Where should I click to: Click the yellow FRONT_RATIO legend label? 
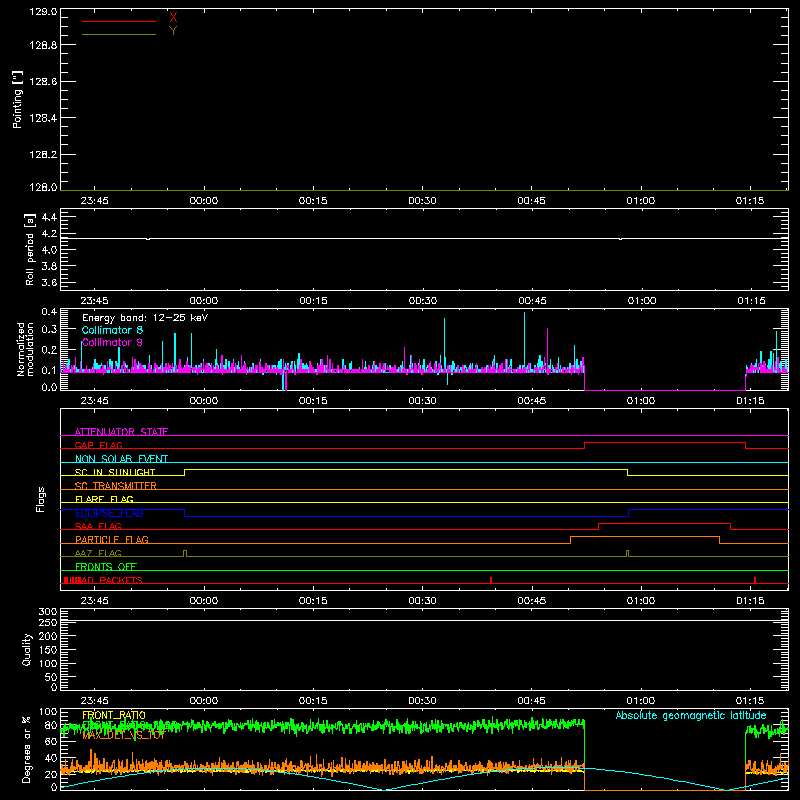pyautogui.click(x=114, y=715)
